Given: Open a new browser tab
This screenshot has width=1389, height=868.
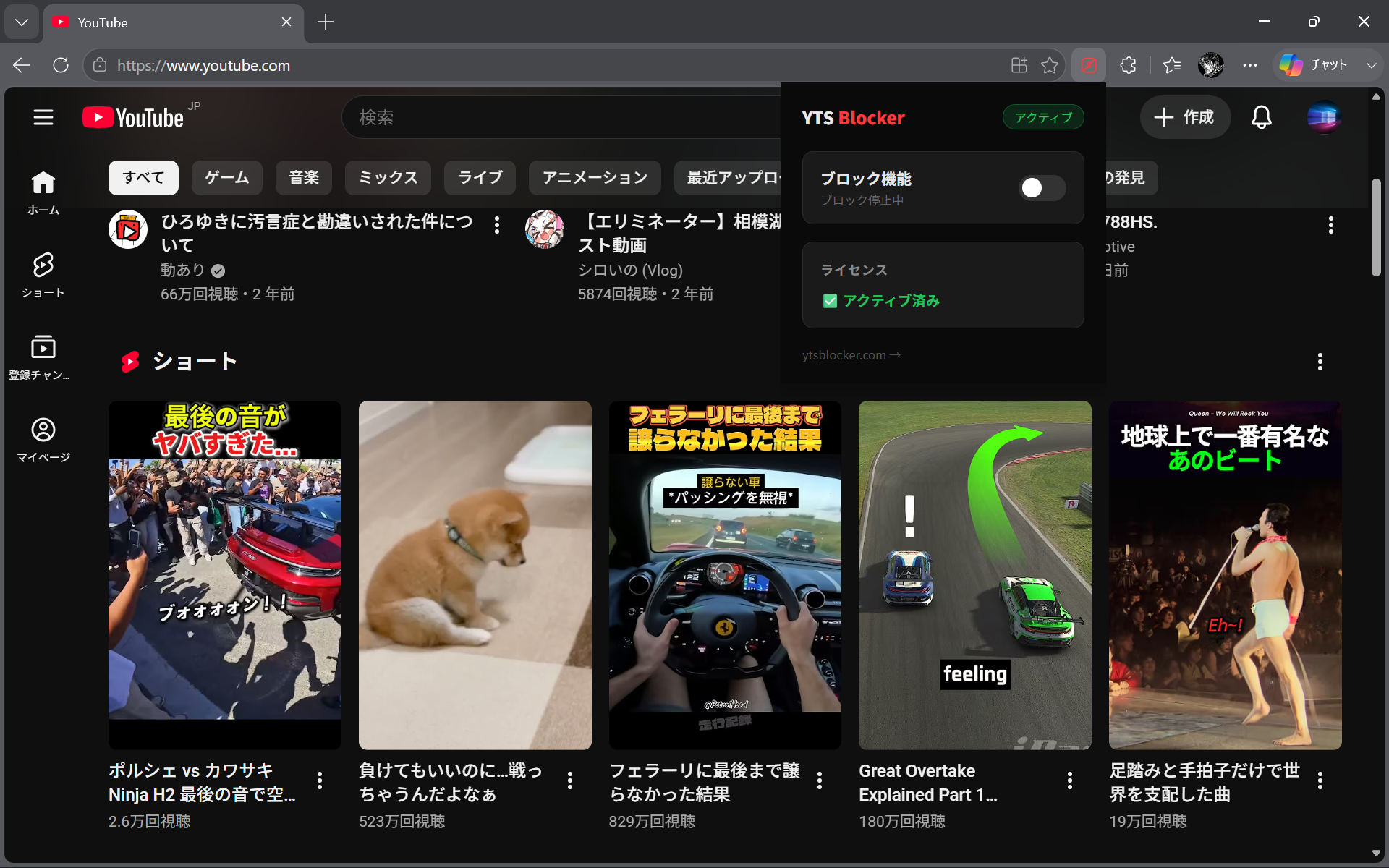Looking at the screenshot, I should [x=326, y=22].
